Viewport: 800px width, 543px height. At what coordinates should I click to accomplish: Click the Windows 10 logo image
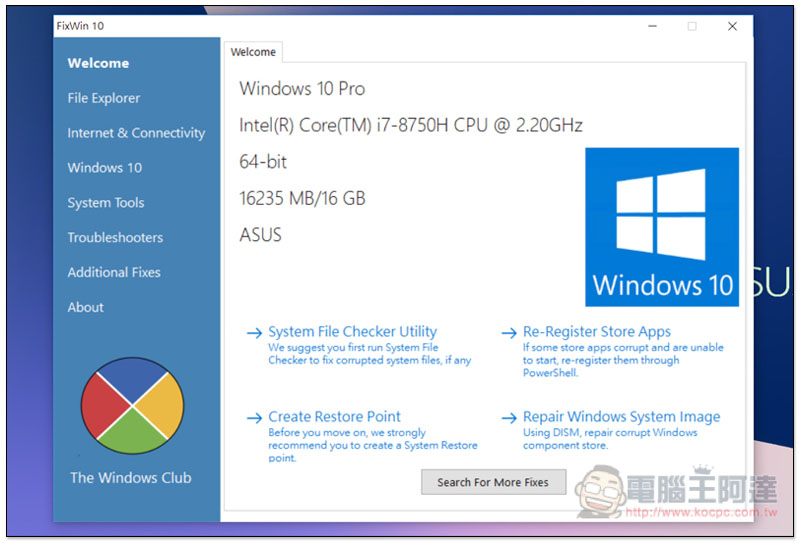[x=662, y=227]
